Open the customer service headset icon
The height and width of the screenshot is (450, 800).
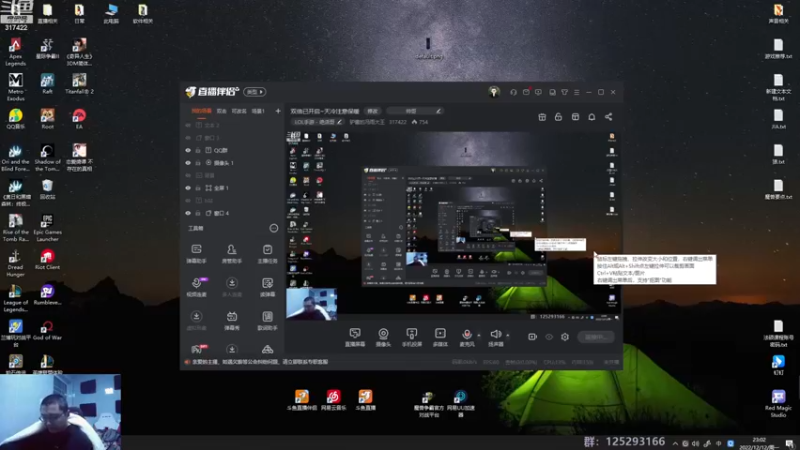[513, 92]
